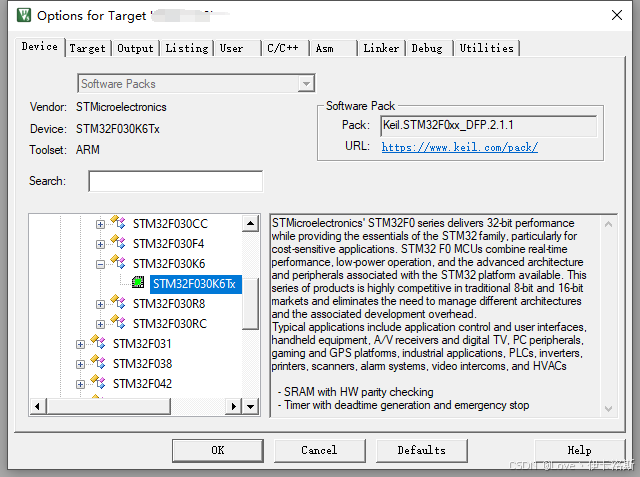The width and height of the screenshot is (640, 477).
Task: Open the Utilities tab
Action: pyautogui.click(x=487, y=48)
